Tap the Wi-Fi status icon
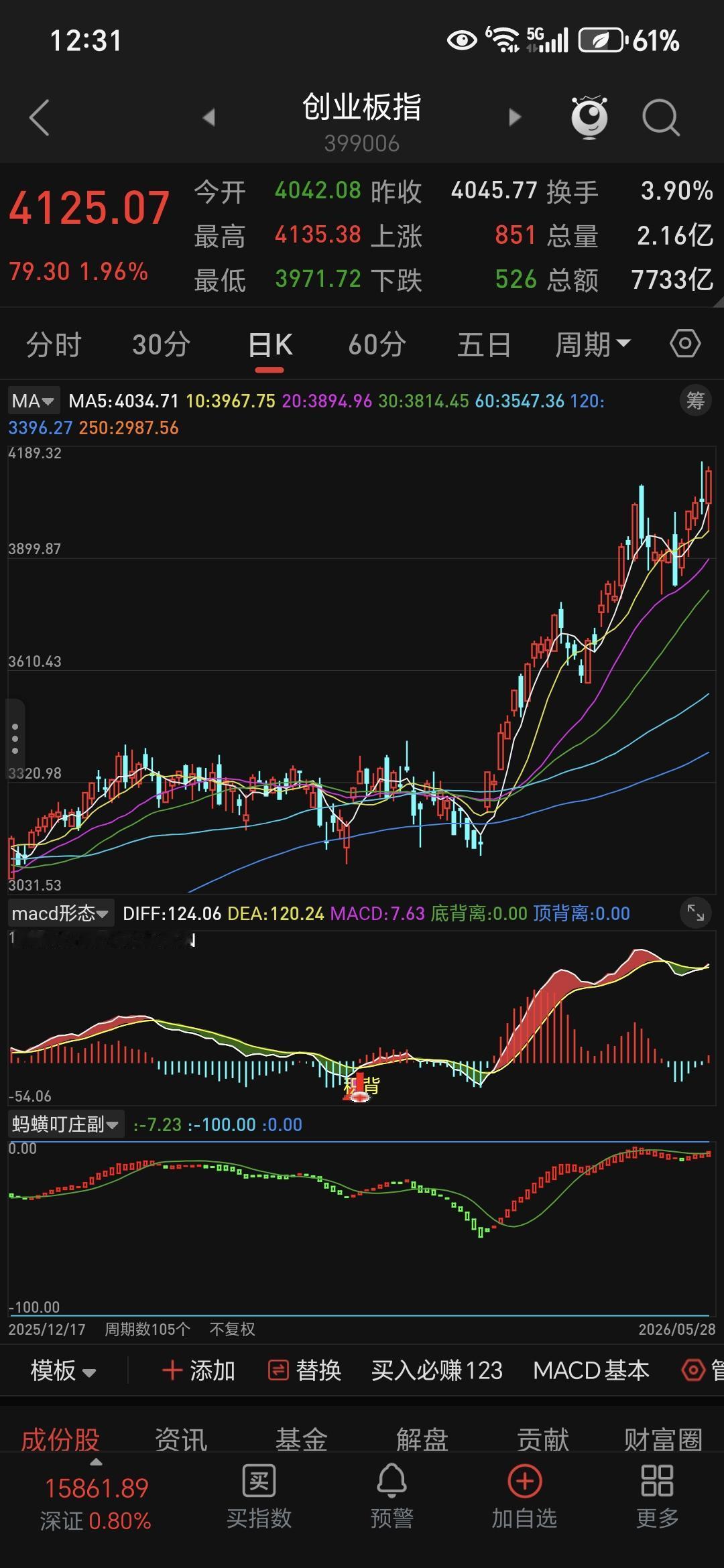The width and height of the screenshot is (724, 1568). point(503,40)
